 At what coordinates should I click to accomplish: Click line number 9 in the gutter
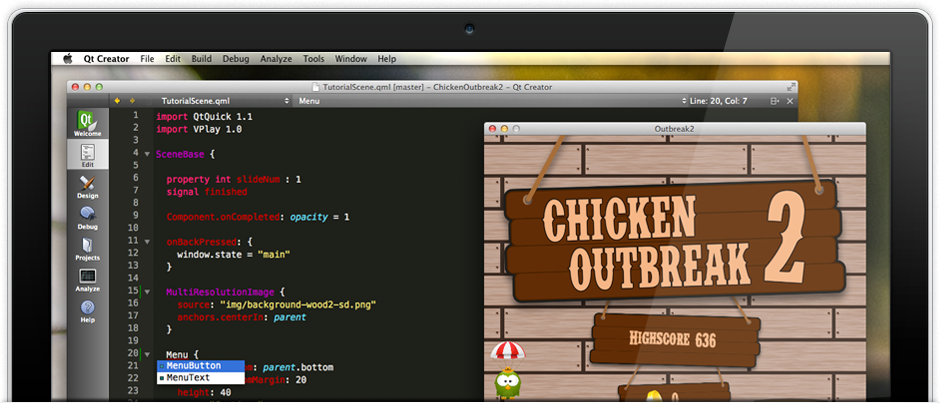click(135, 215)
